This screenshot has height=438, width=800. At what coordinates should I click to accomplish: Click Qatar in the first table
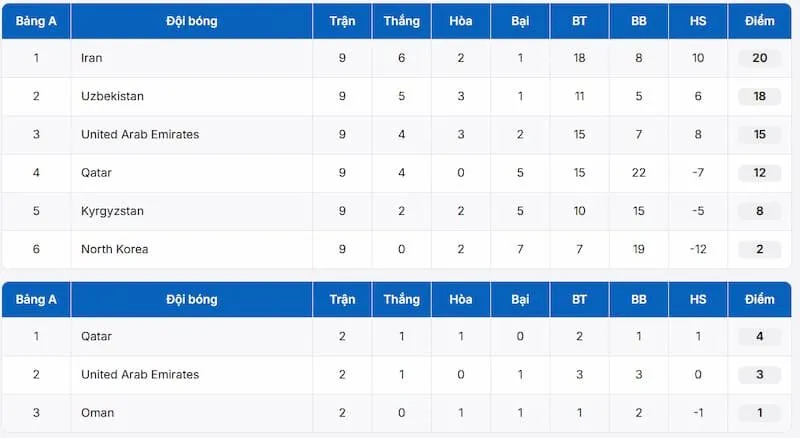pyautogui.click(x=97, y=172)
